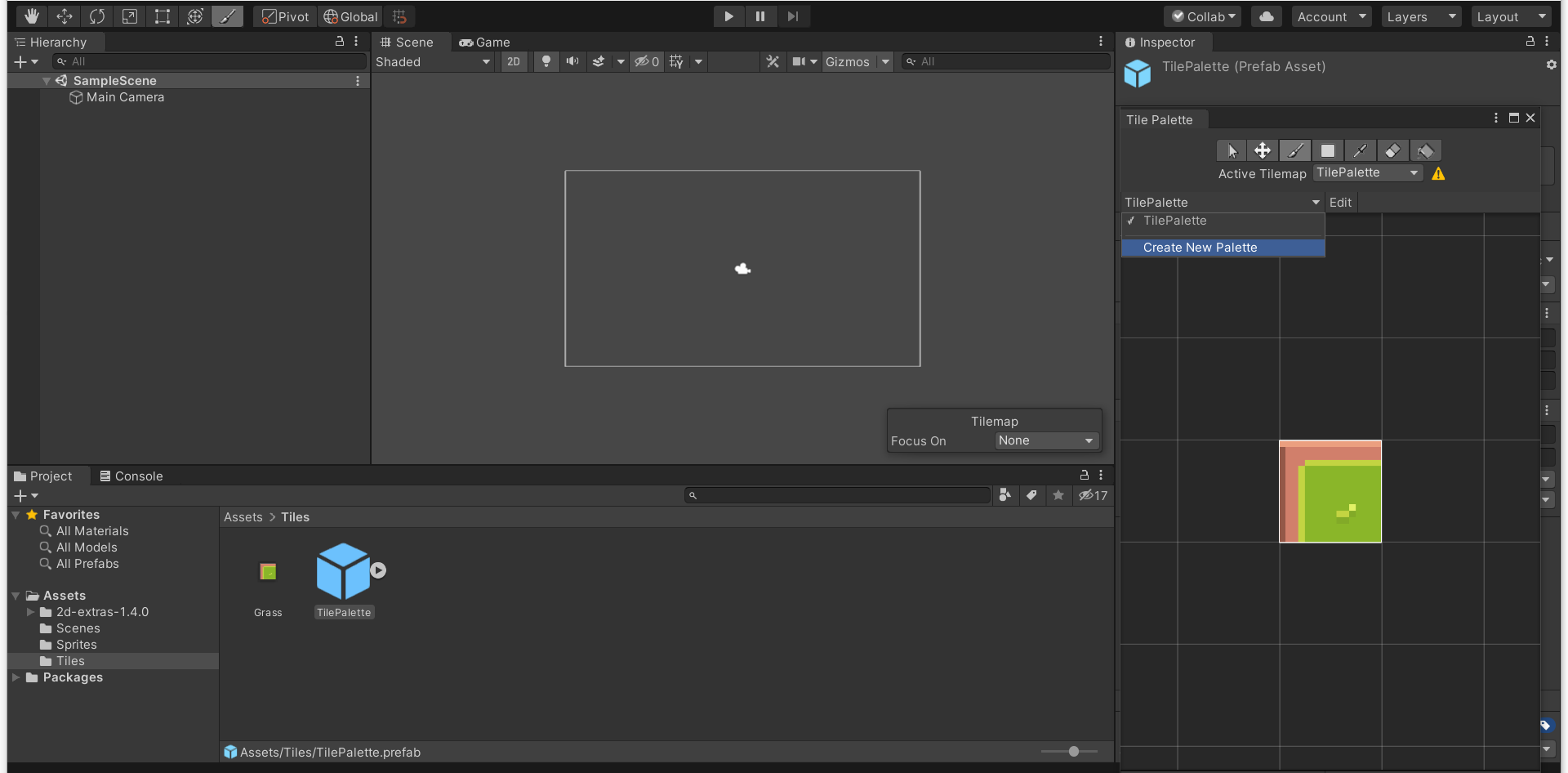Start Play mode
The height and width of the screenshot is (773, 1568).
click(728, 16)
